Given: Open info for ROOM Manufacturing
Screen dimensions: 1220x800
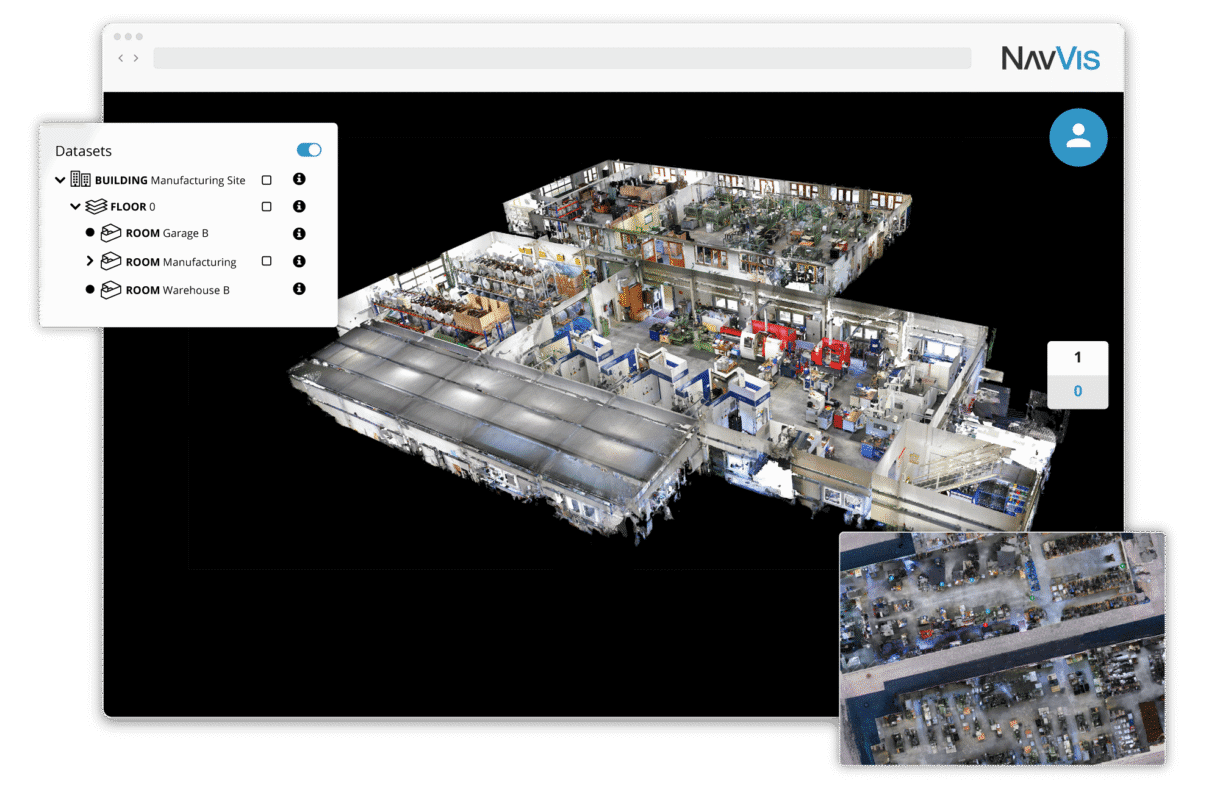Looking at the screenshot, I should (298, 261).
